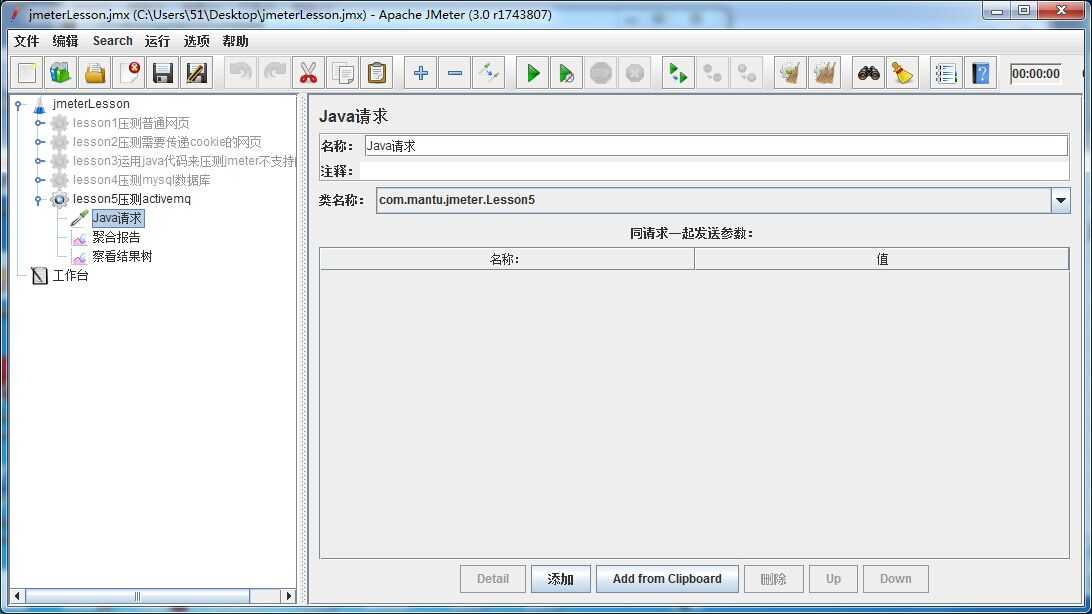
Task: Click the 删除 button
Action: (774, 579)
